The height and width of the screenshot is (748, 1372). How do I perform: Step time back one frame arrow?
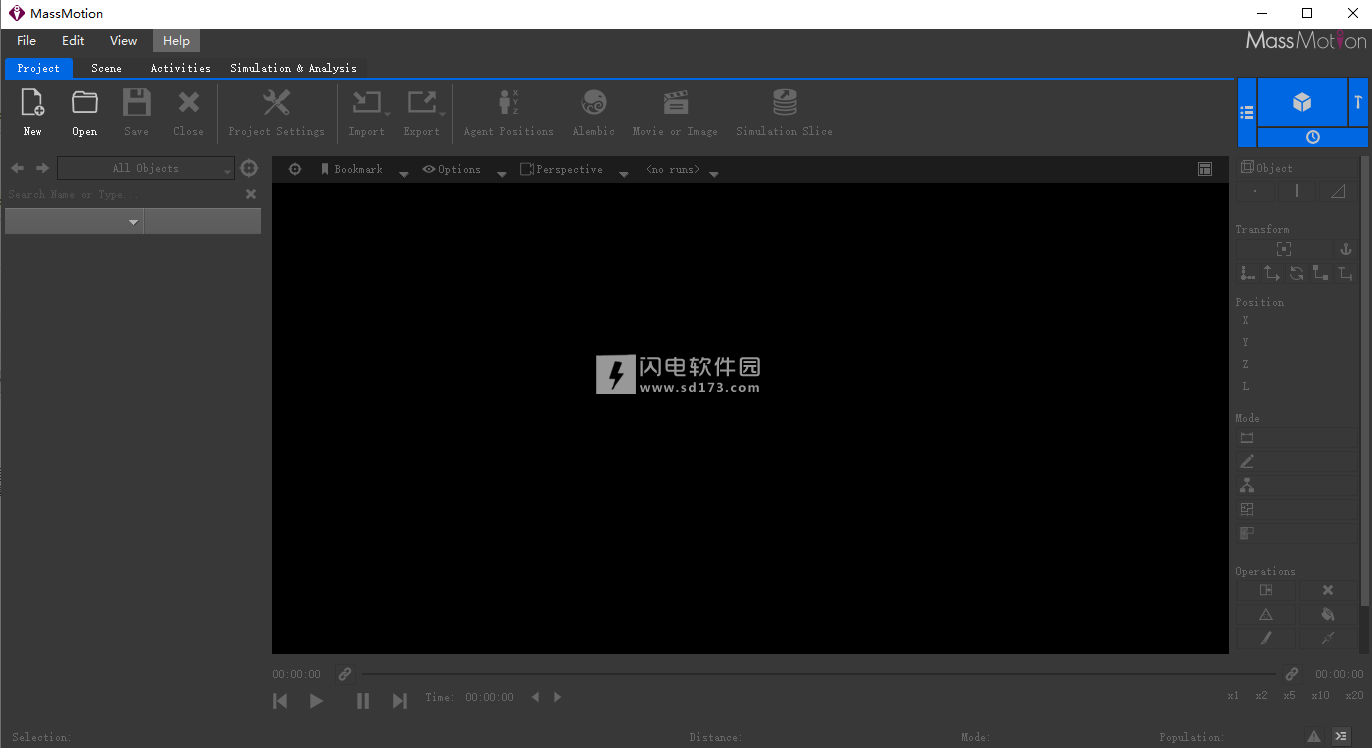tap(535, 697)
